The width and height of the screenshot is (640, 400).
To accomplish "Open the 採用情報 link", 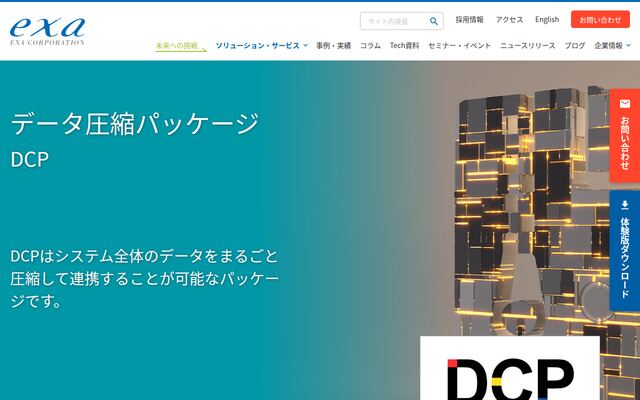I will pyautogui.click(x=469, y=20).
